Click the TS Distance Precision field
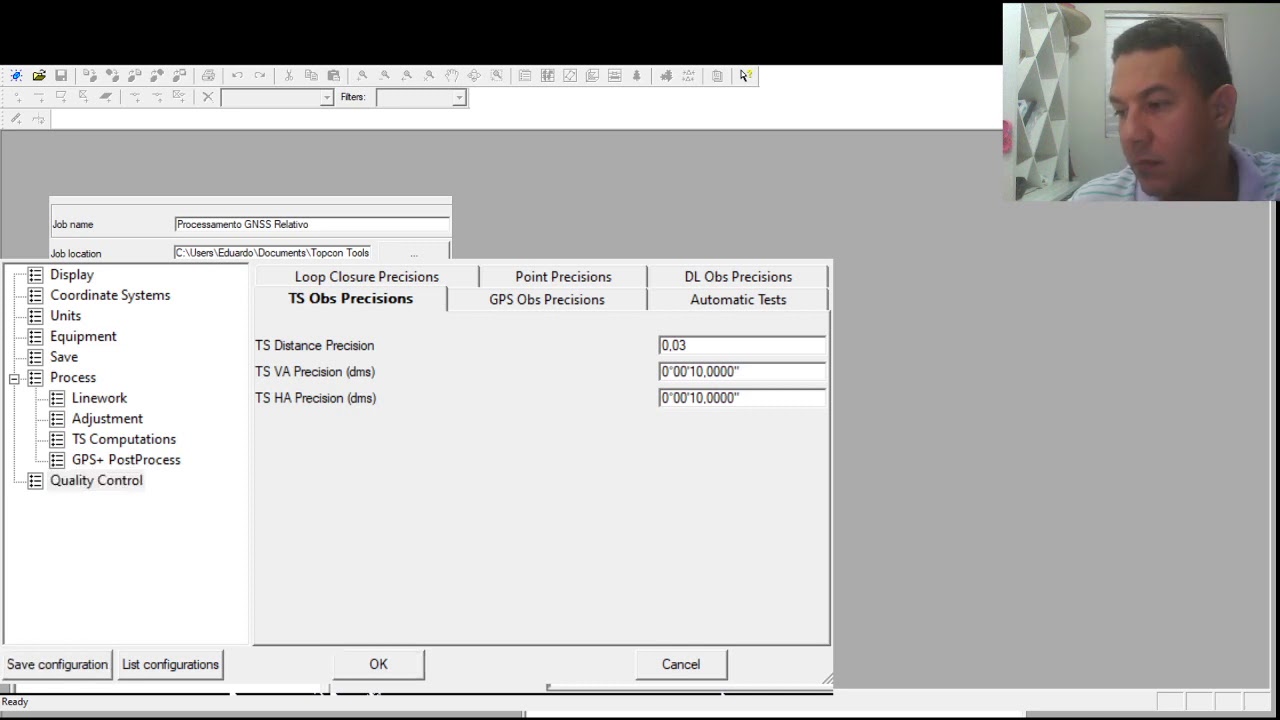 coord(742,346)
